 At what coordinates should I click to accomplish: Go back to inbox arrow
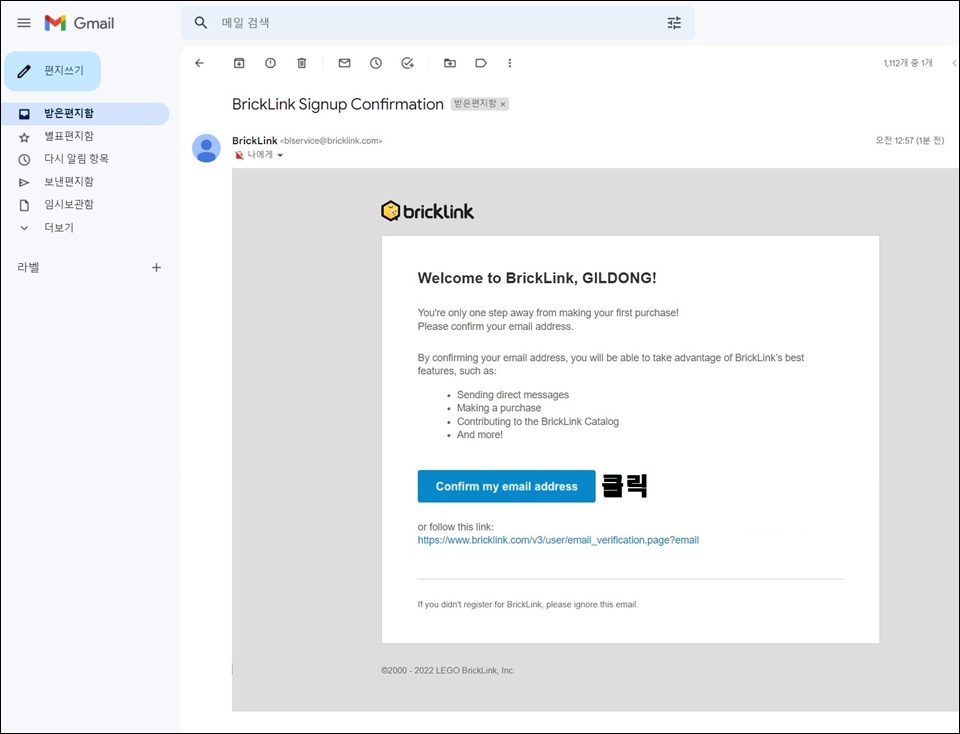200,63
